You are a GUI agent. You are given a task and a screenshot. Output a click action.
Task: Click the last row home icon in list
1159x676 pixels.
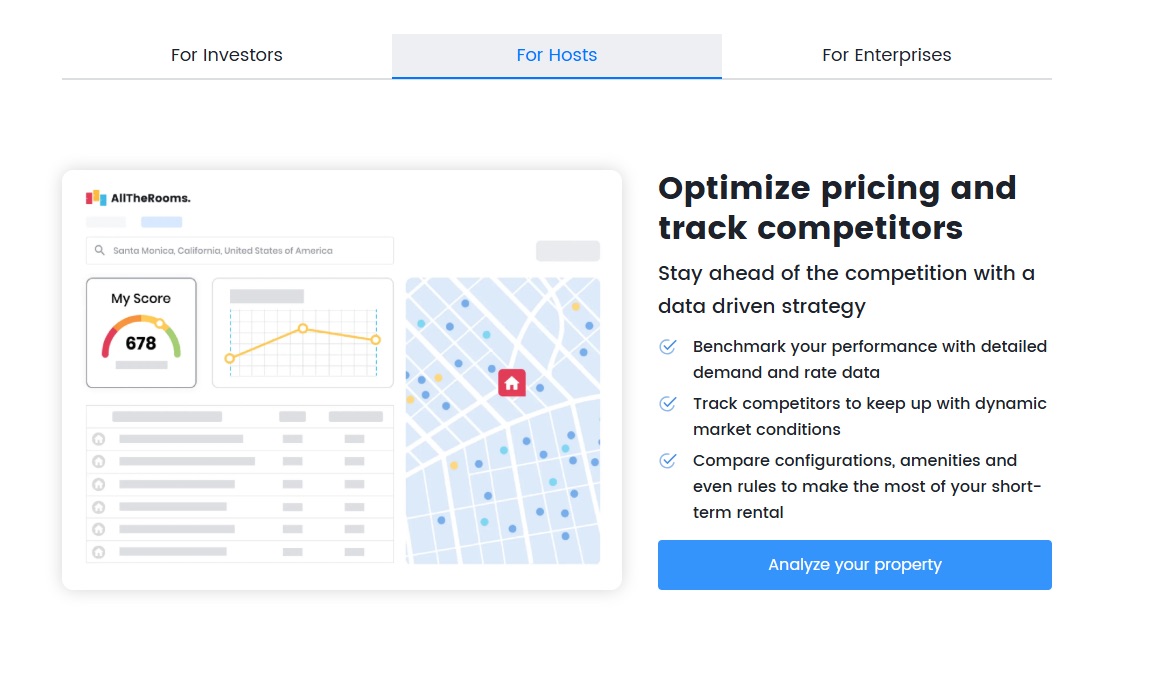click(98, 552)
